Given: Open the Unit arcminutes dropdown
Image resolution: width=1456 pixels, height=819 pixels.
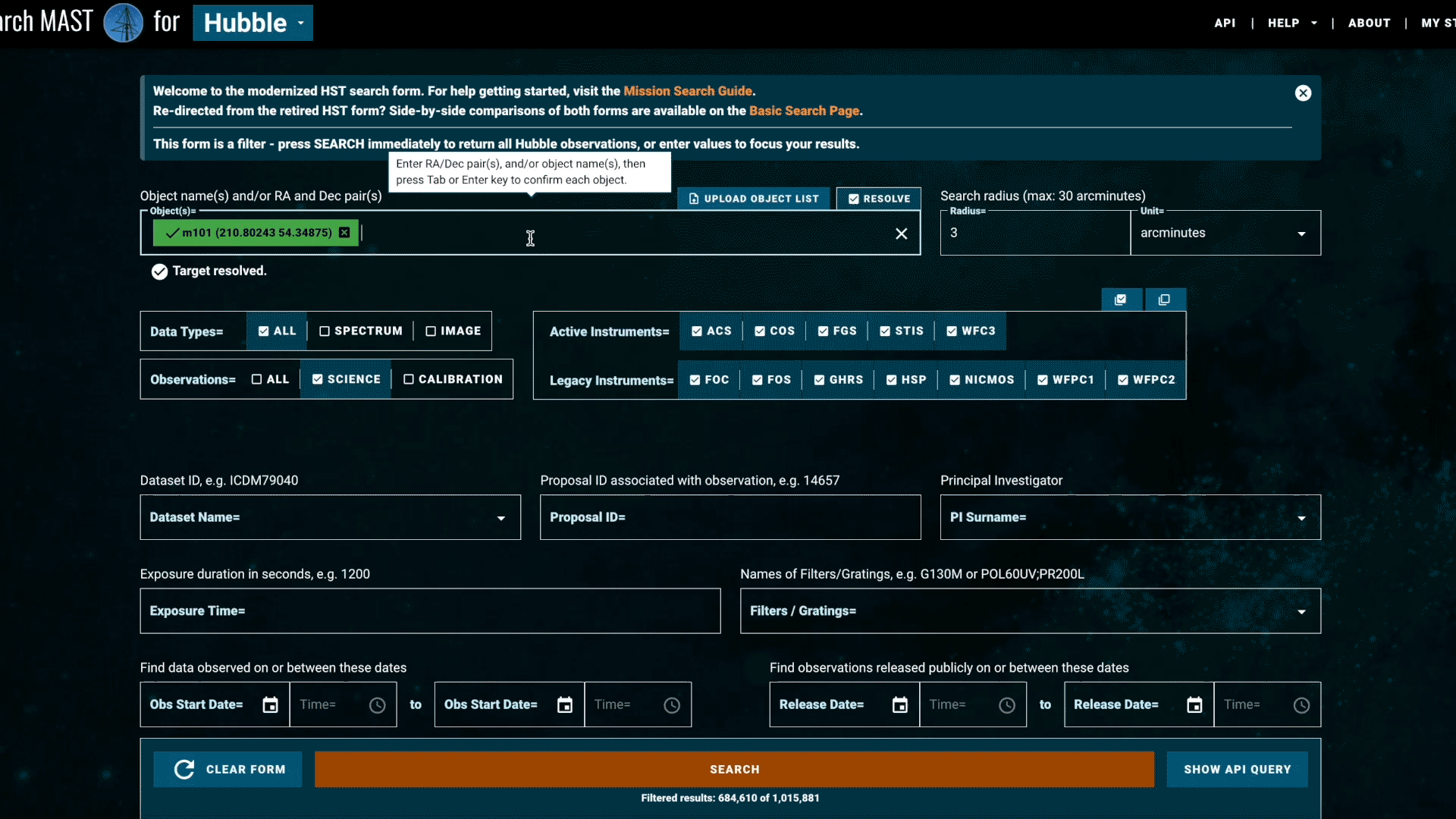Looking at the screenshot, I should [x=1225, y=234].
